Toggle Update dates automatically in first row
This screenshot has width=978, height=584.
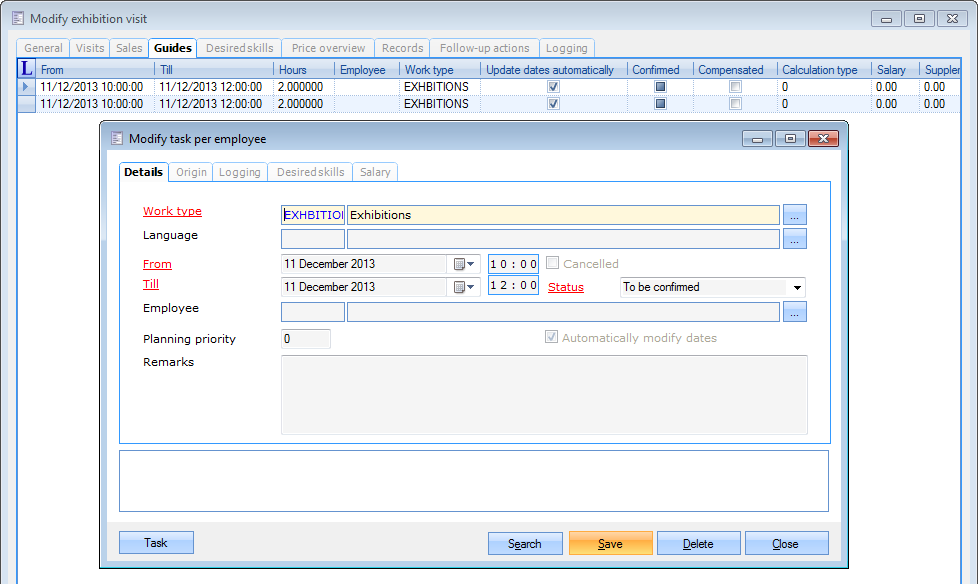(553, 87)
